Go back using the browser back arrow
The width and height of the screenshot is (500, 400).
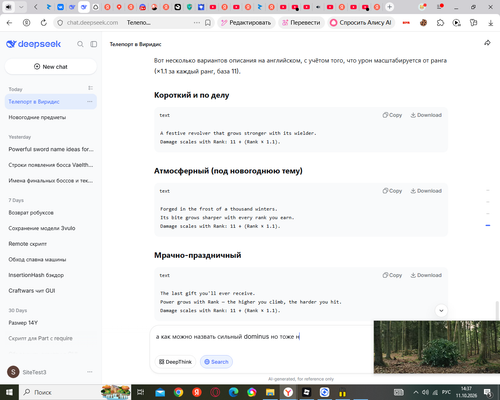click(x=9, y=23)
